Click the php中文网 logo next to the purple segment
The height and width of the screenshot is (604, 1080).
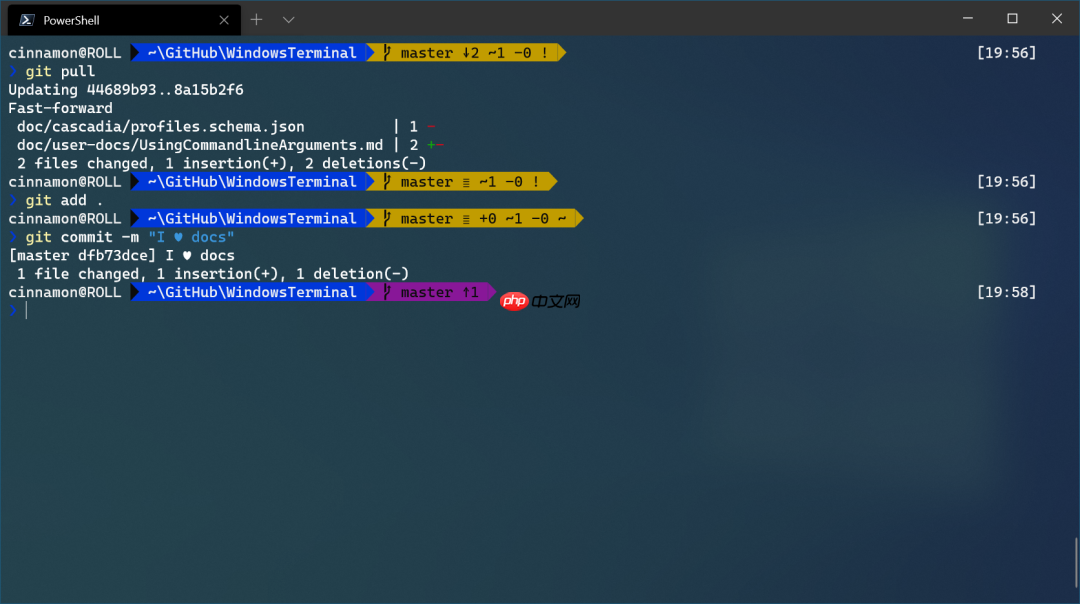coord(540,300)
